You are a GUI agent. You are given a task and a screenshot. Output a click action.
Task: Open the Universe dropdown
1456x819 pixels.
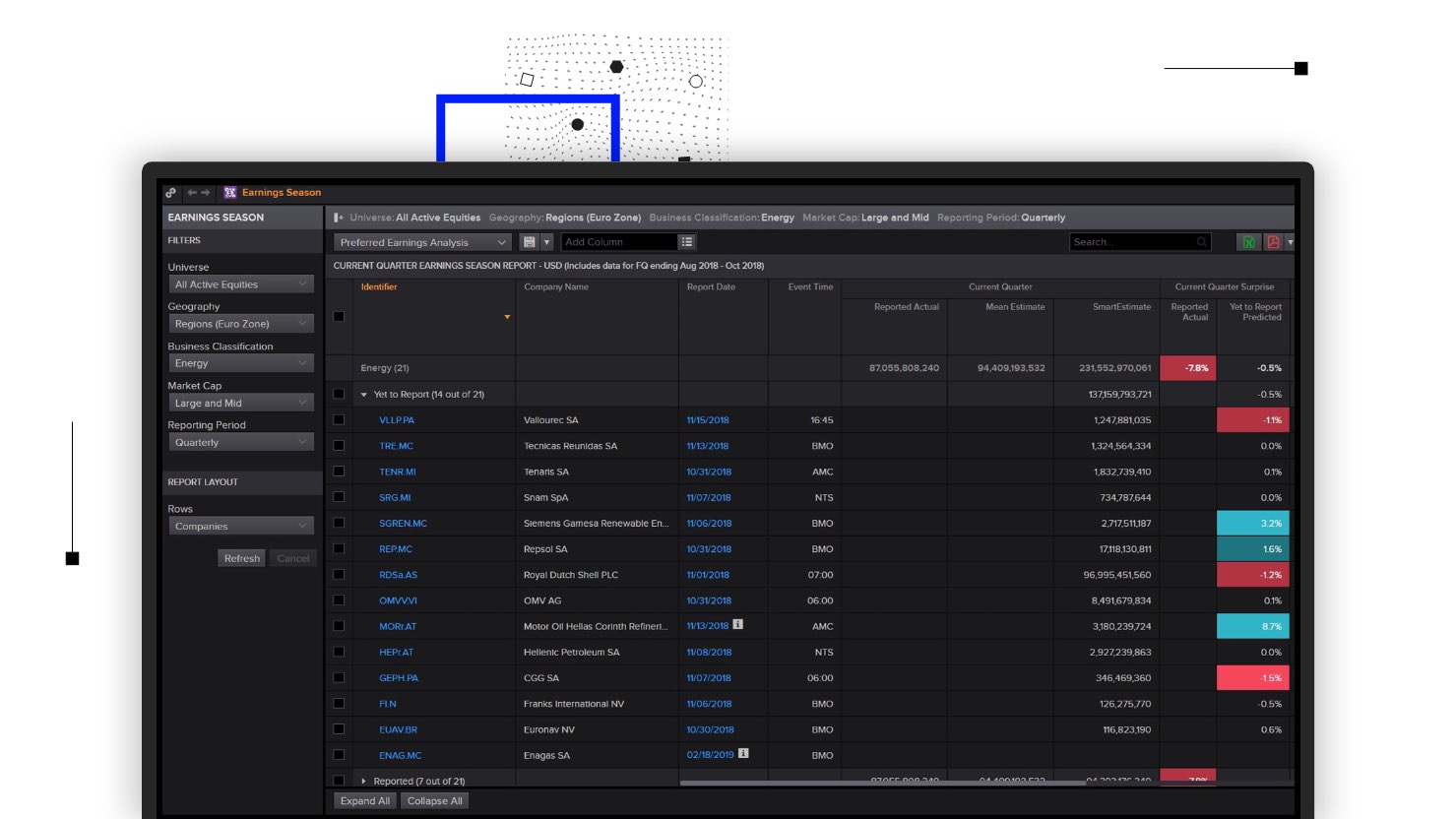click(241, 284)
